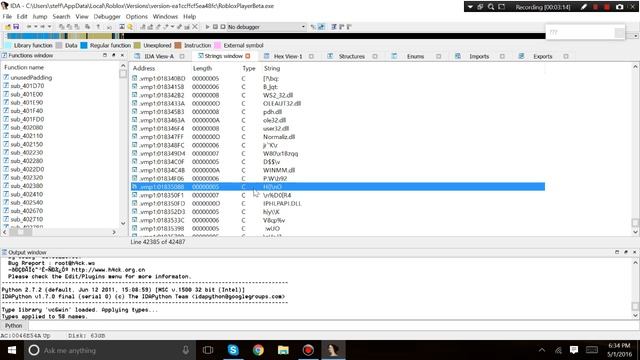This screenshot has width=640, height=360.
Task: Click the strings list scroll up arrow
Action: (x=635, y=66)
